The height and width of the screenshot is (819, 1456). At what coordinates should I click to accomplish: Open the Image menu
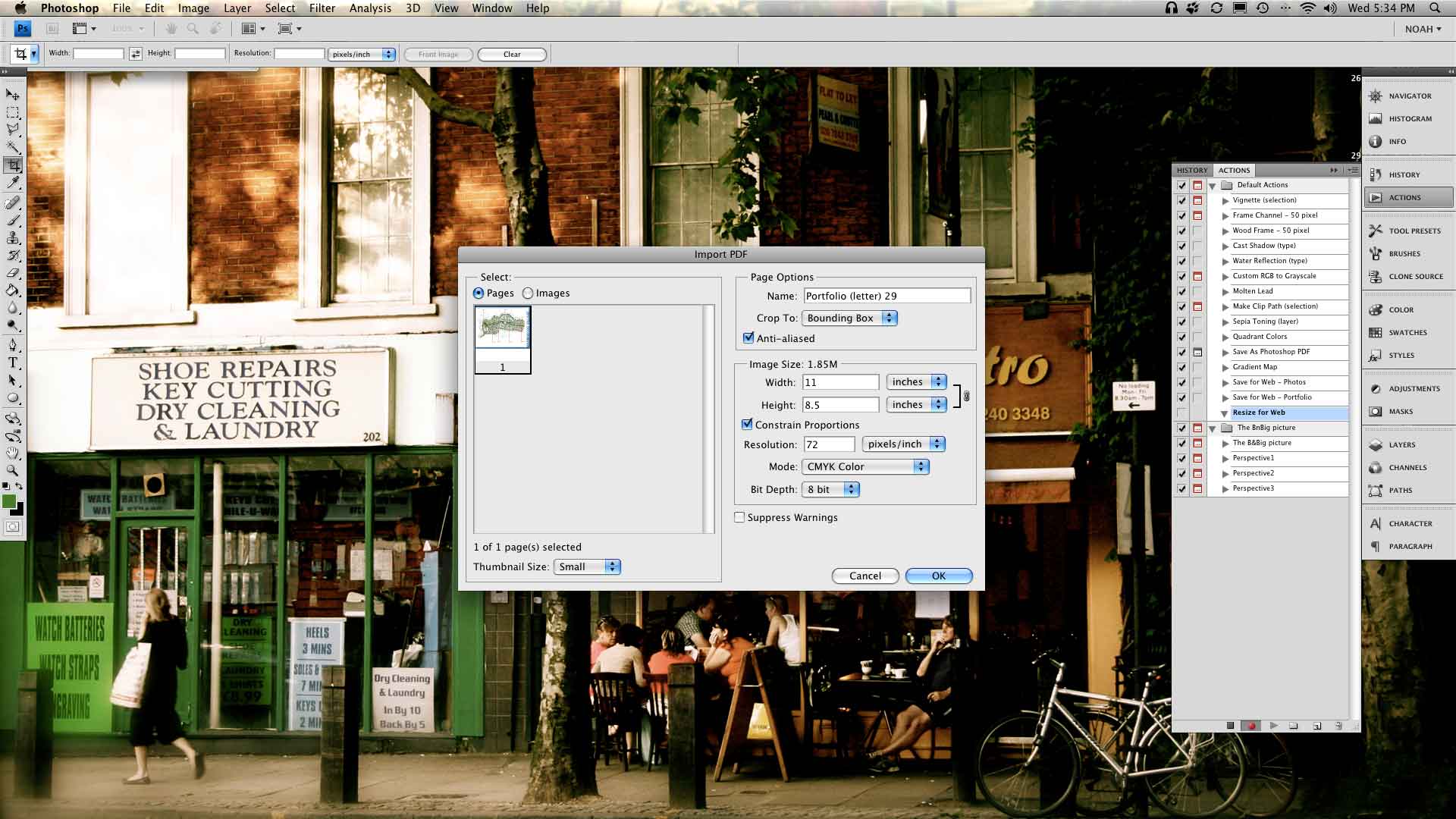point(193,8)
